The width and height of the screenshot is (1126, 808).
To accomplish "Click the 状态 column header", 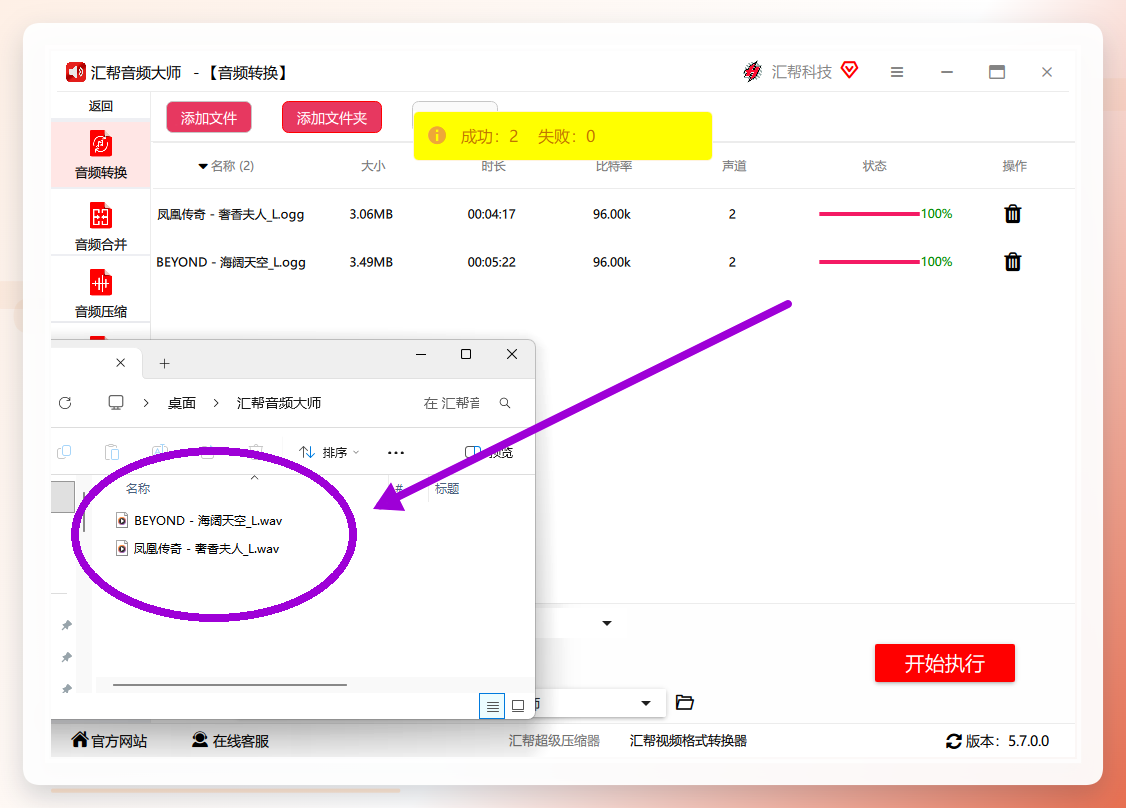I will (x=874, y=166).
